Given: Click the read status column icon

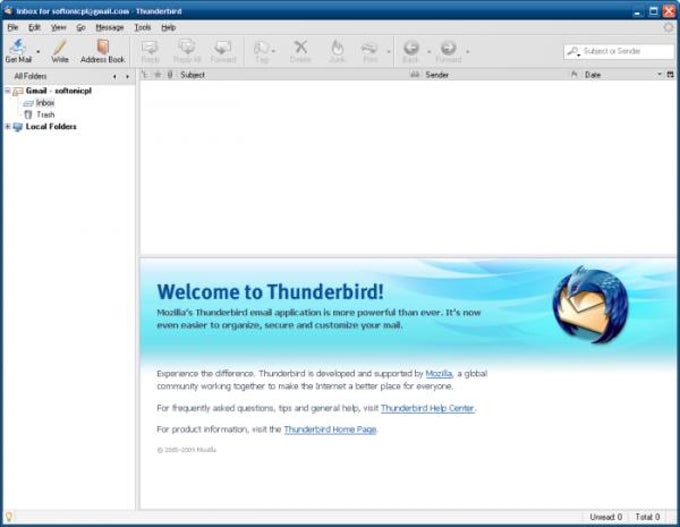Looking at the screenshot, I should [415, 75].
